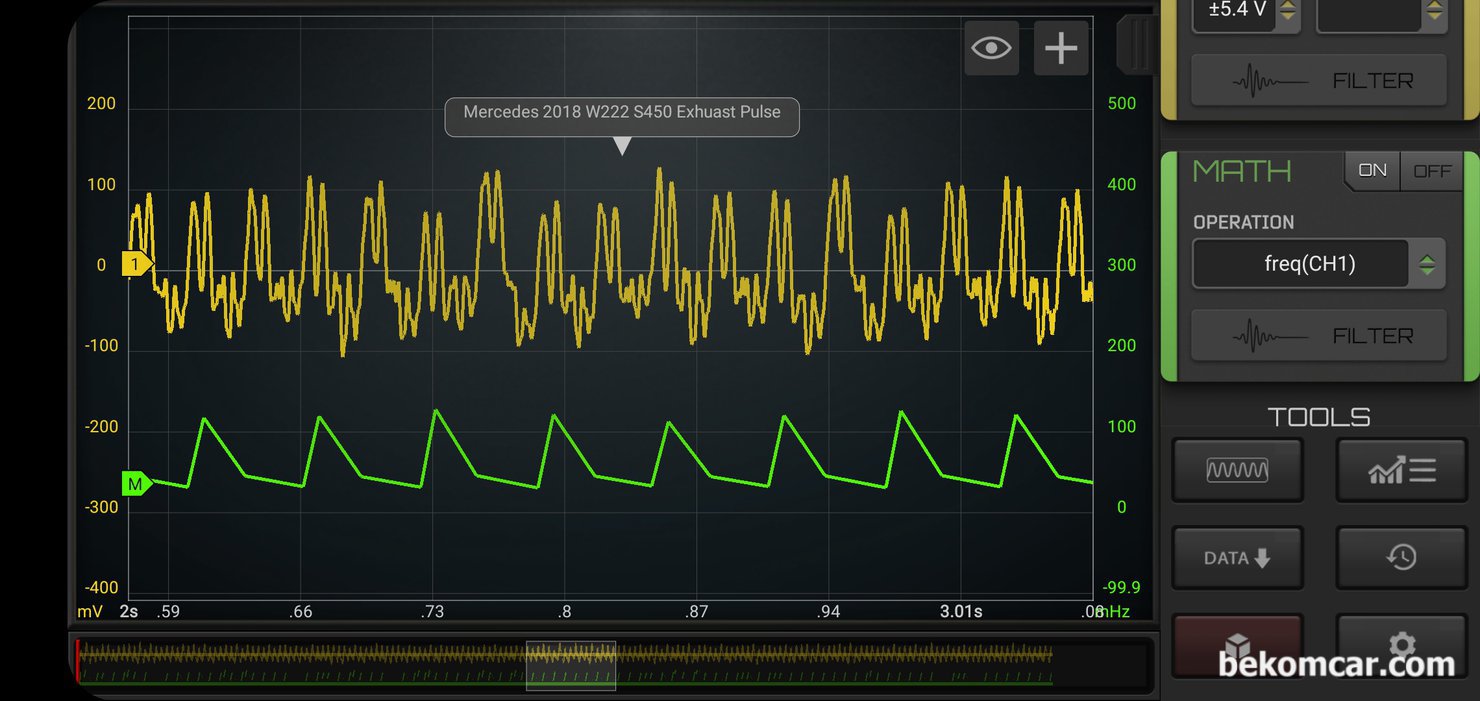Turn the MATH channel OFF
1480x701 pixels.
[x=1431, y=171]
